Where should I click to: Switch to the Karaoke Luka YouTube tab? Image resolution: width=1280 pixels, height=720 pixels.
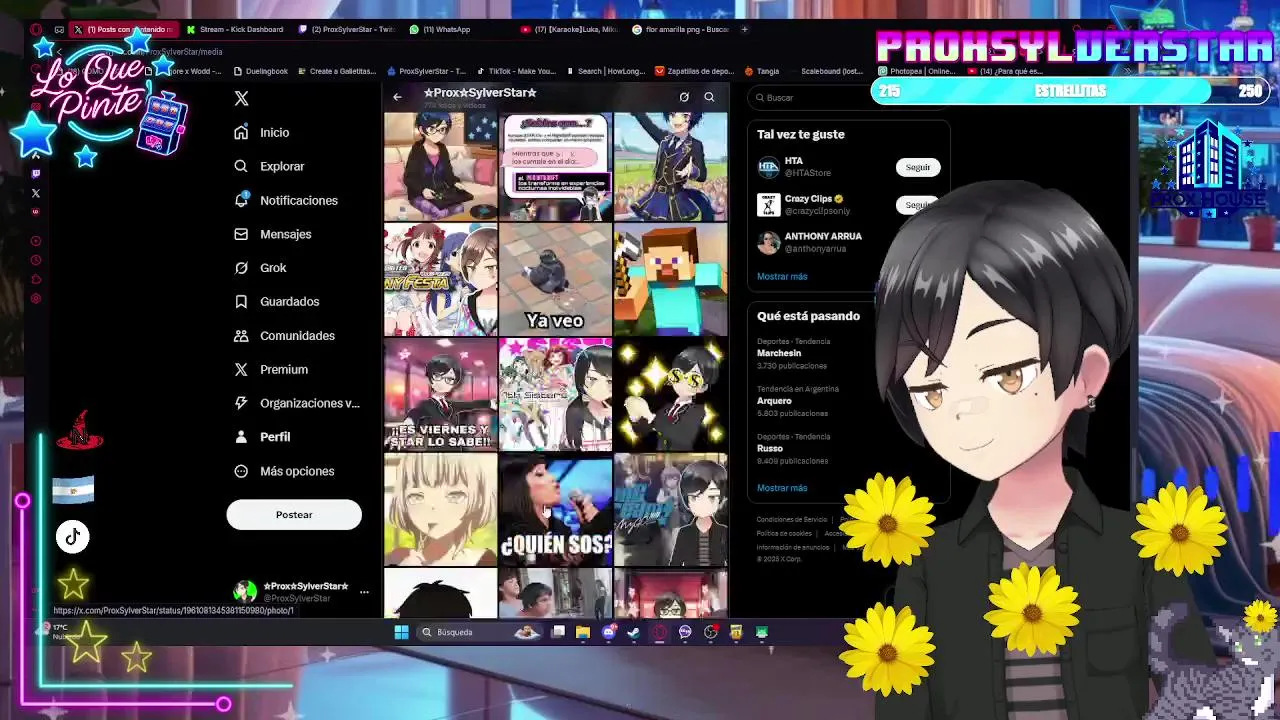[571, 29]
